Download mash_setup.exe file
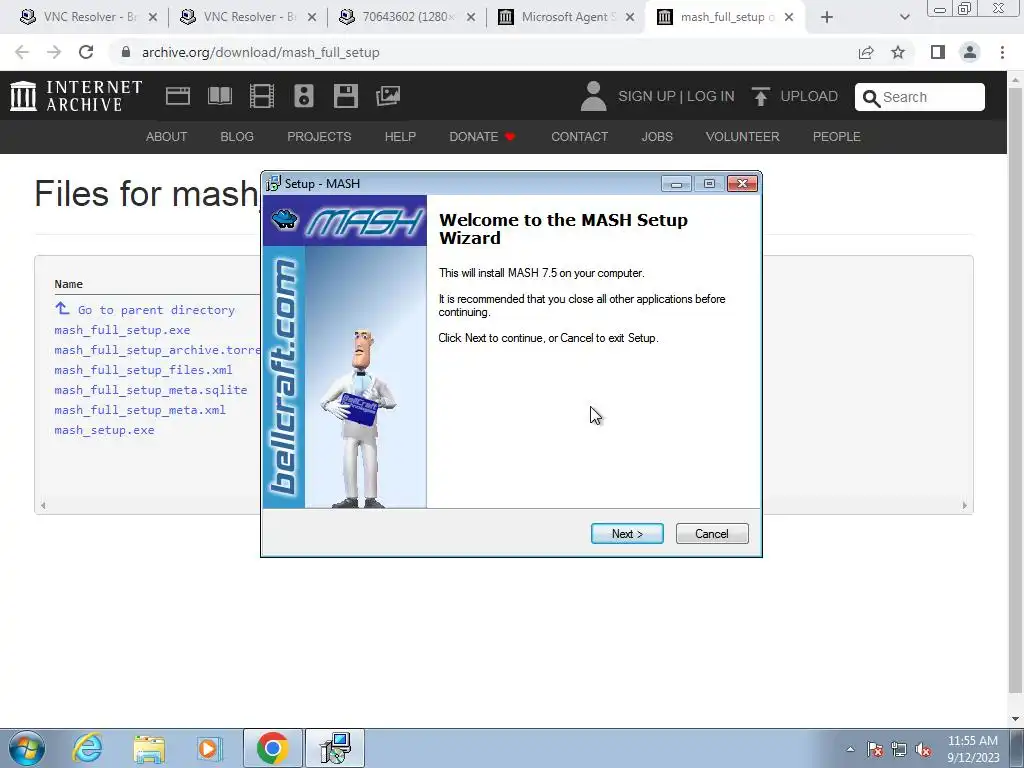The height and width of the screenshot is (768, 1024). (104, 430)
